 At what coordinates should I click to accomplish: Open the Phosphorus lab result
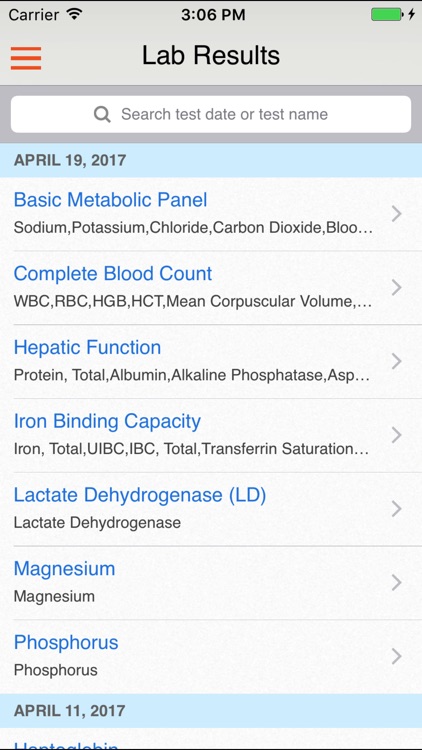click(x=211, y=656)
